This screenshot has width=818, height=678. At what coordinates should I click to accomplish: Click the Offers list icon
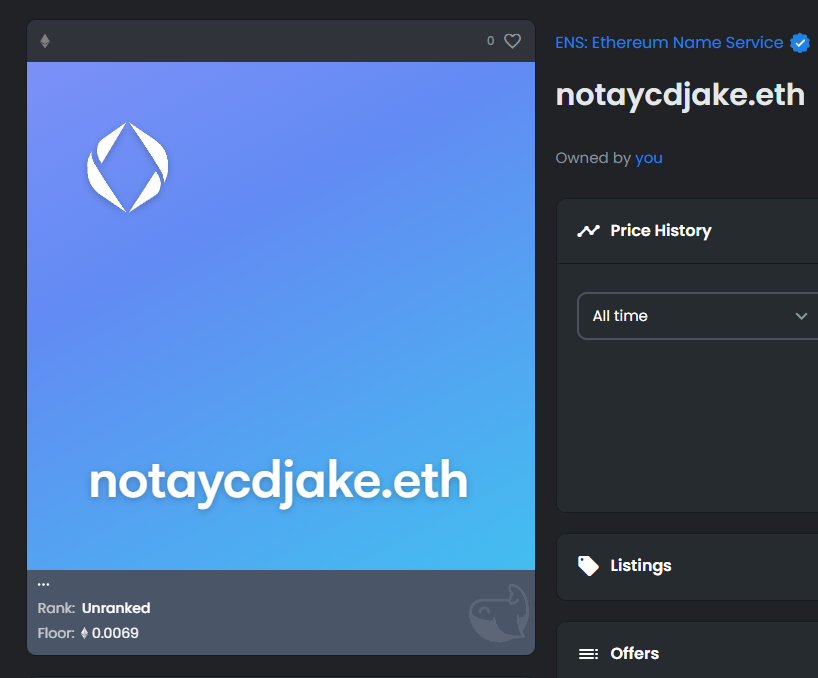click(x=588, y=653)
